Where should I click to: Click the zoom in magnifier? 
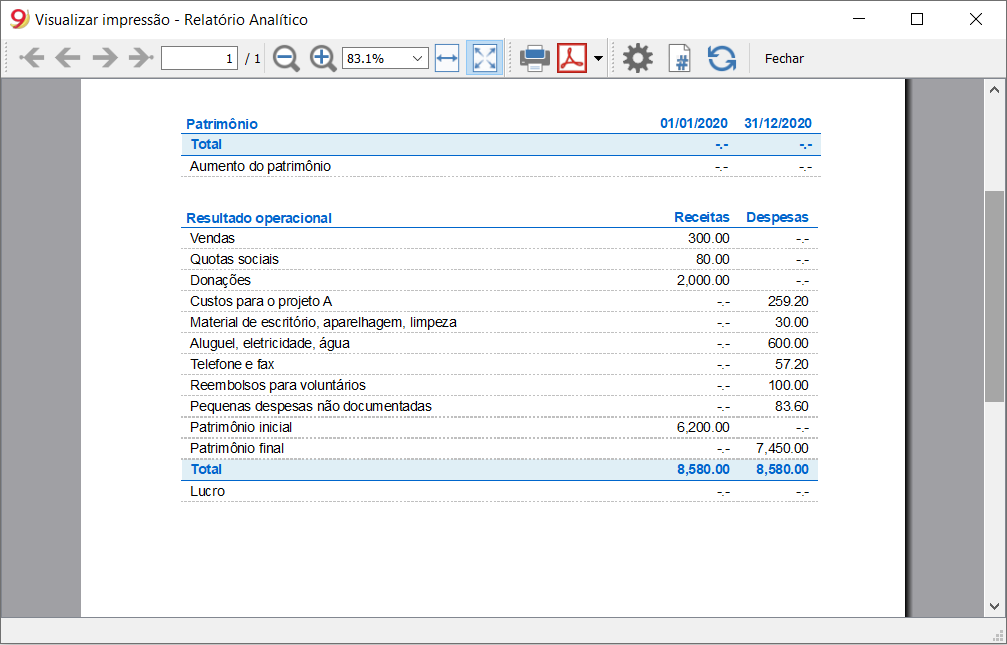(323, 58)
